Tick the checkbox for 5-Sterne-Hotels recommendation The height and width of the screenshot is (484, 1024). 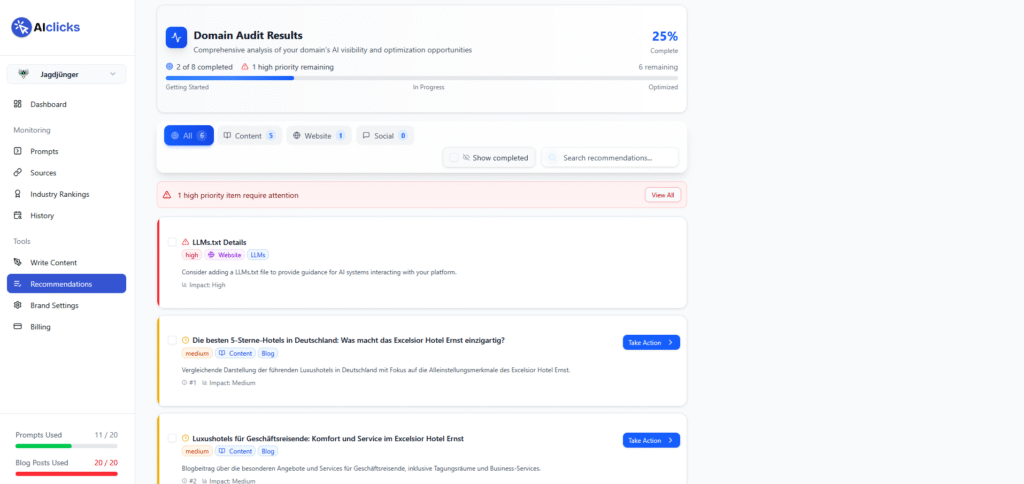[172, 340]
